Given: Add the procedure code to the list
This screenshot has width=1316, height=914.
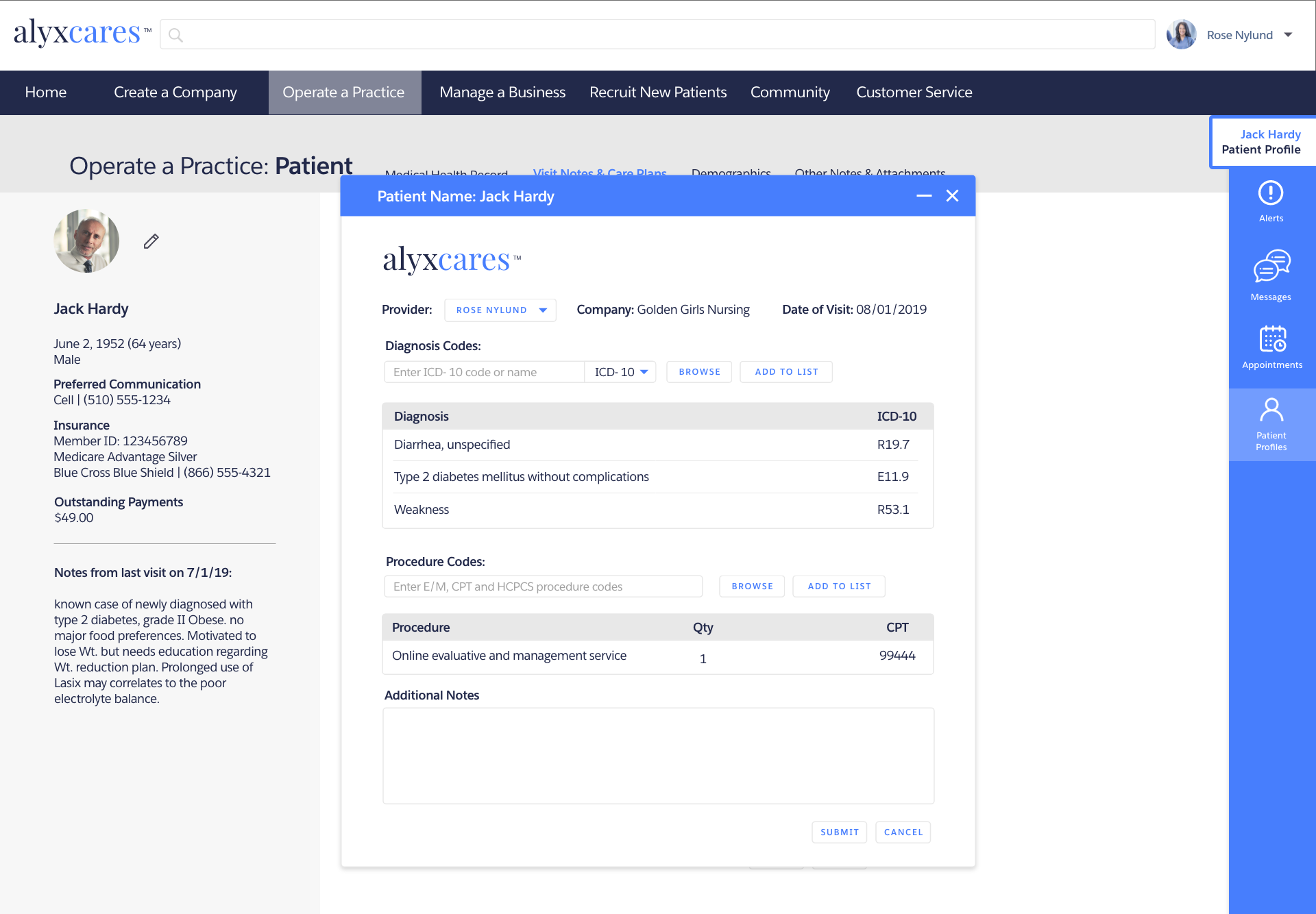Looking at the screenshot, I should (x=839, y=586).
